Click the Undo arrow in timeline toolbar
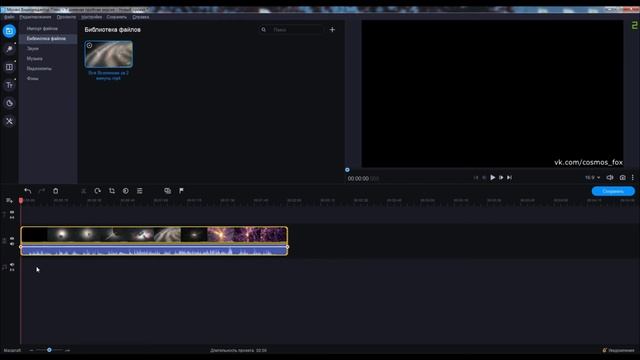Screen dimensions: 640x360 click(x=27, y=191)
